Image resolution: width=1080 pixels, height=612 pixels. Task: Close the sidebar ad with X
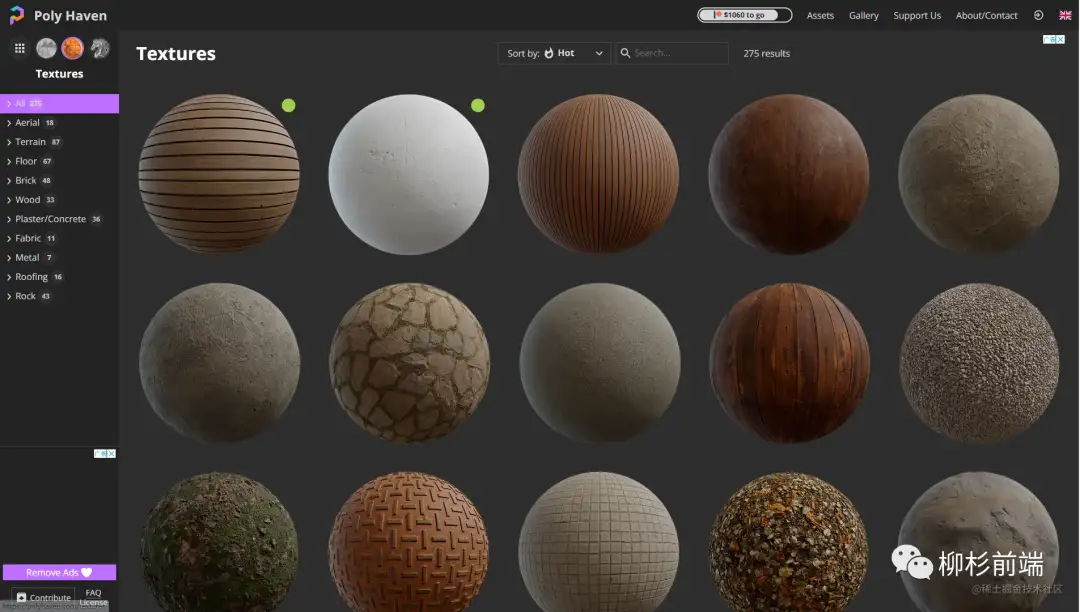pyautogui.click(x=110, y=454)
